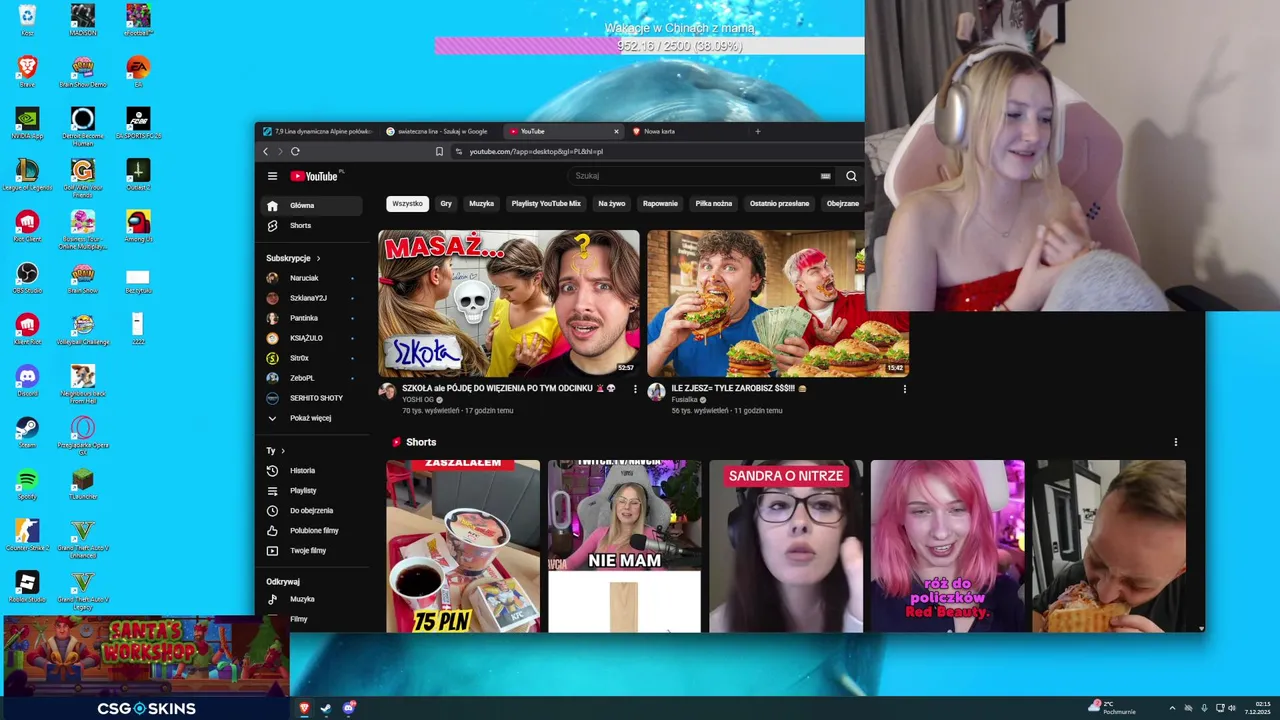
Task: Launch TLauncher from the desktop
Action: pyautogui.click(x=83, y=485)
